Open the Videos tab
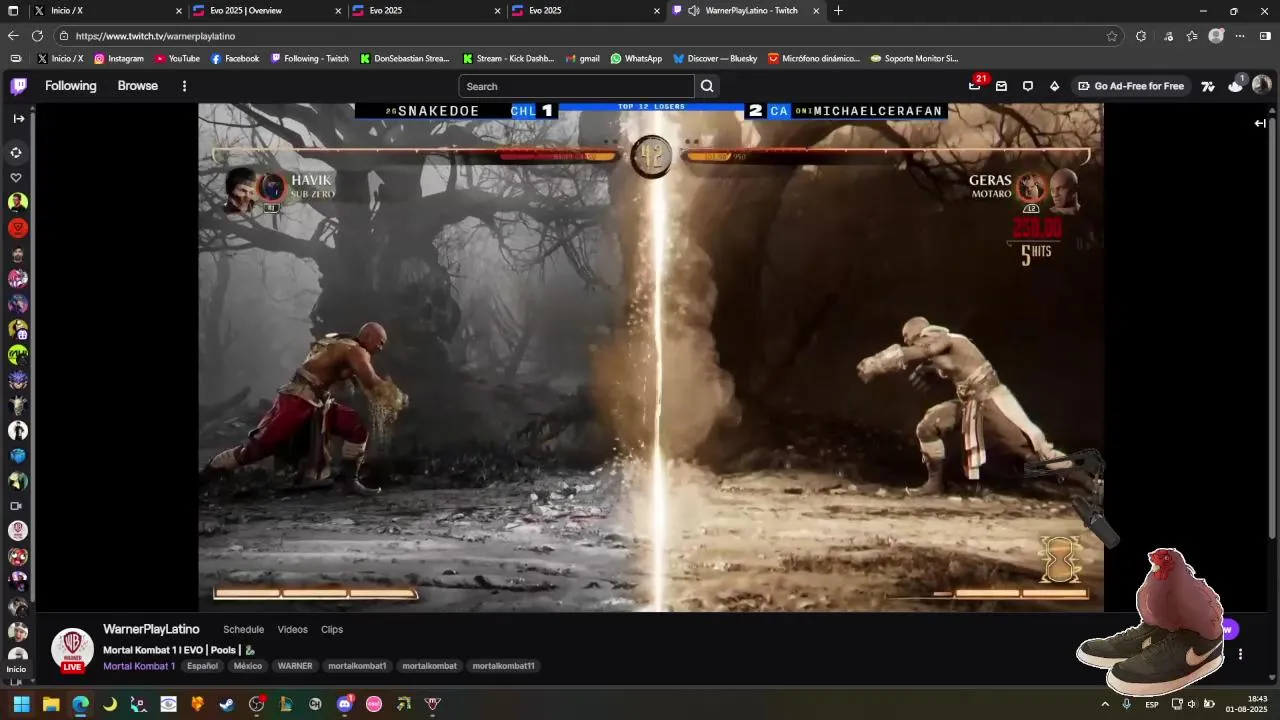This screenshot has width=1280, height=720. (x=292, y=629)
